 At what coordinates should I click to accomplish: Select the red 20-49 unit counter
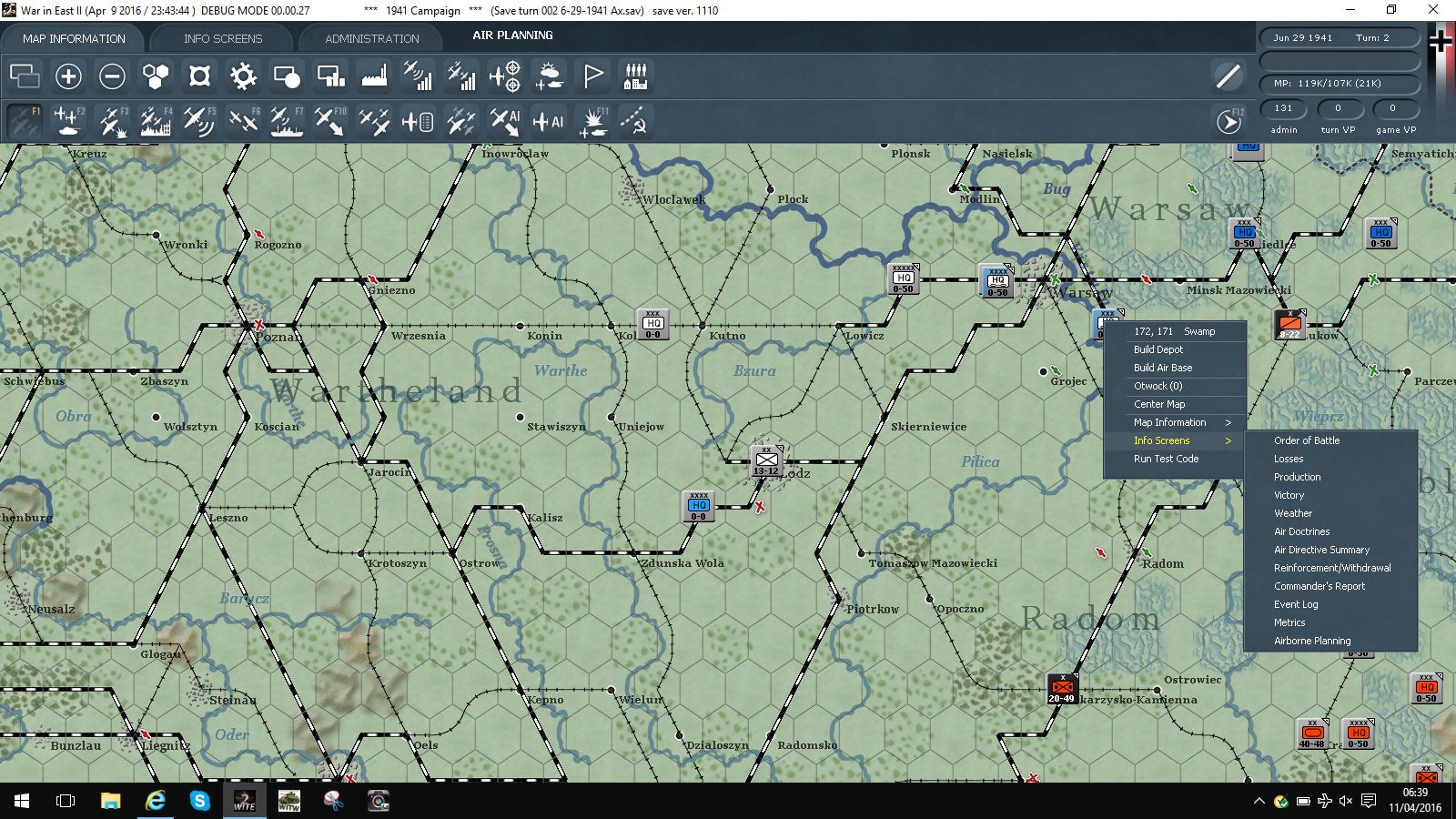(1062, 689)
